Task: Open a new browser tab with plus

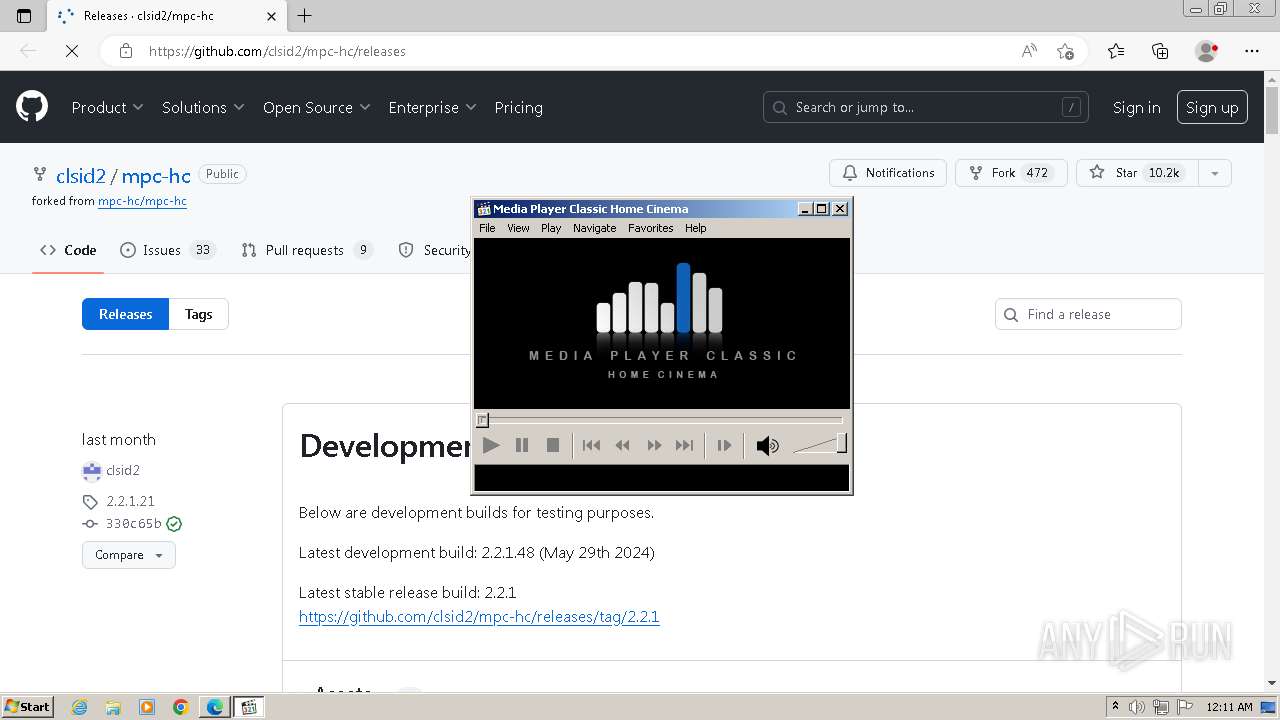Action: click(305, 16)
